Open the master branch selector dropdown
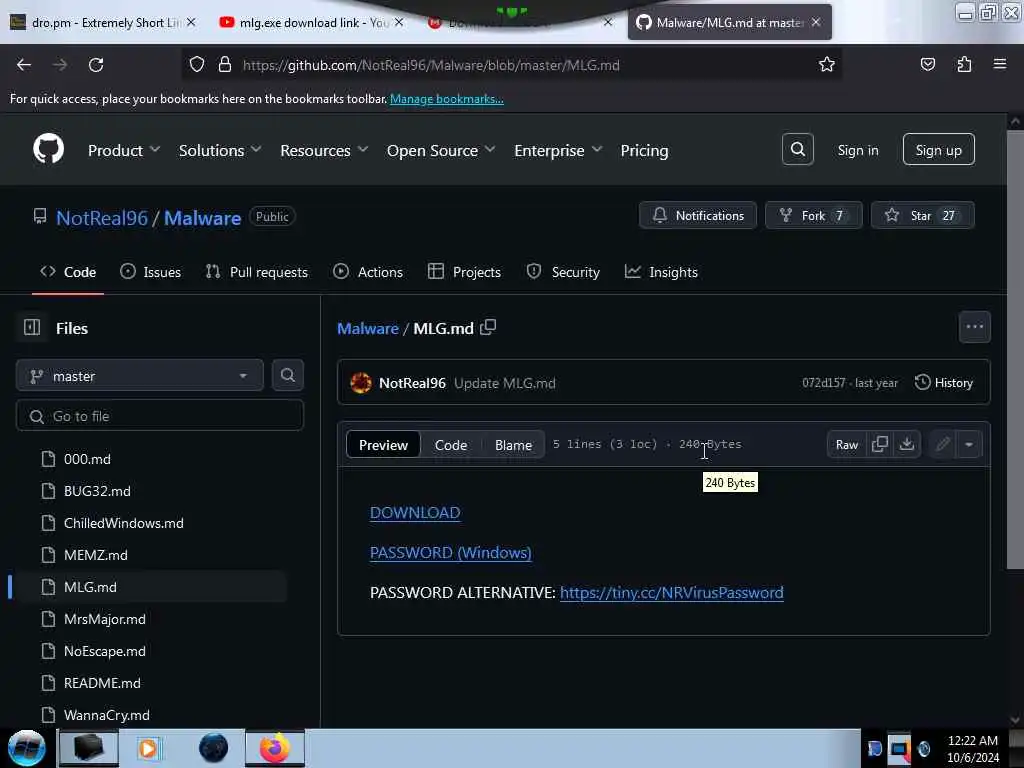This screenshot has height=768, width=1024. pos(139,376)
